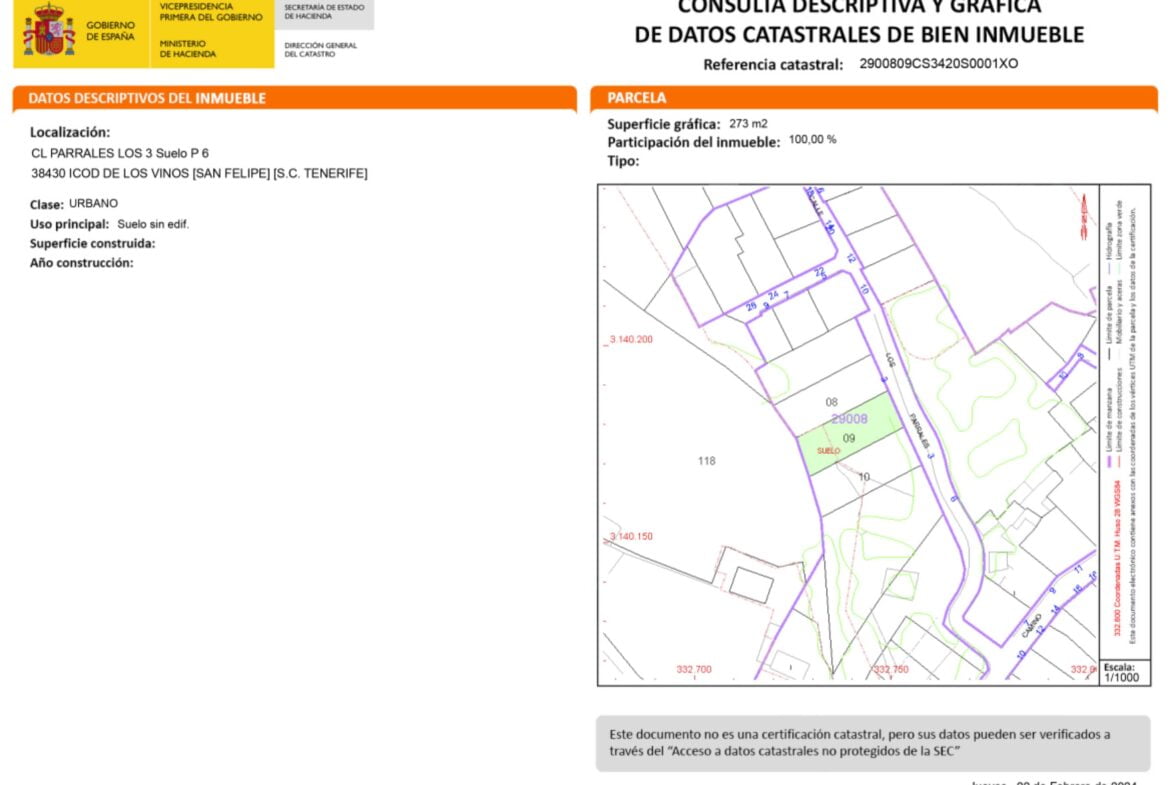Select the 'Suelo sin edif.' value

(x=153, y=224)
